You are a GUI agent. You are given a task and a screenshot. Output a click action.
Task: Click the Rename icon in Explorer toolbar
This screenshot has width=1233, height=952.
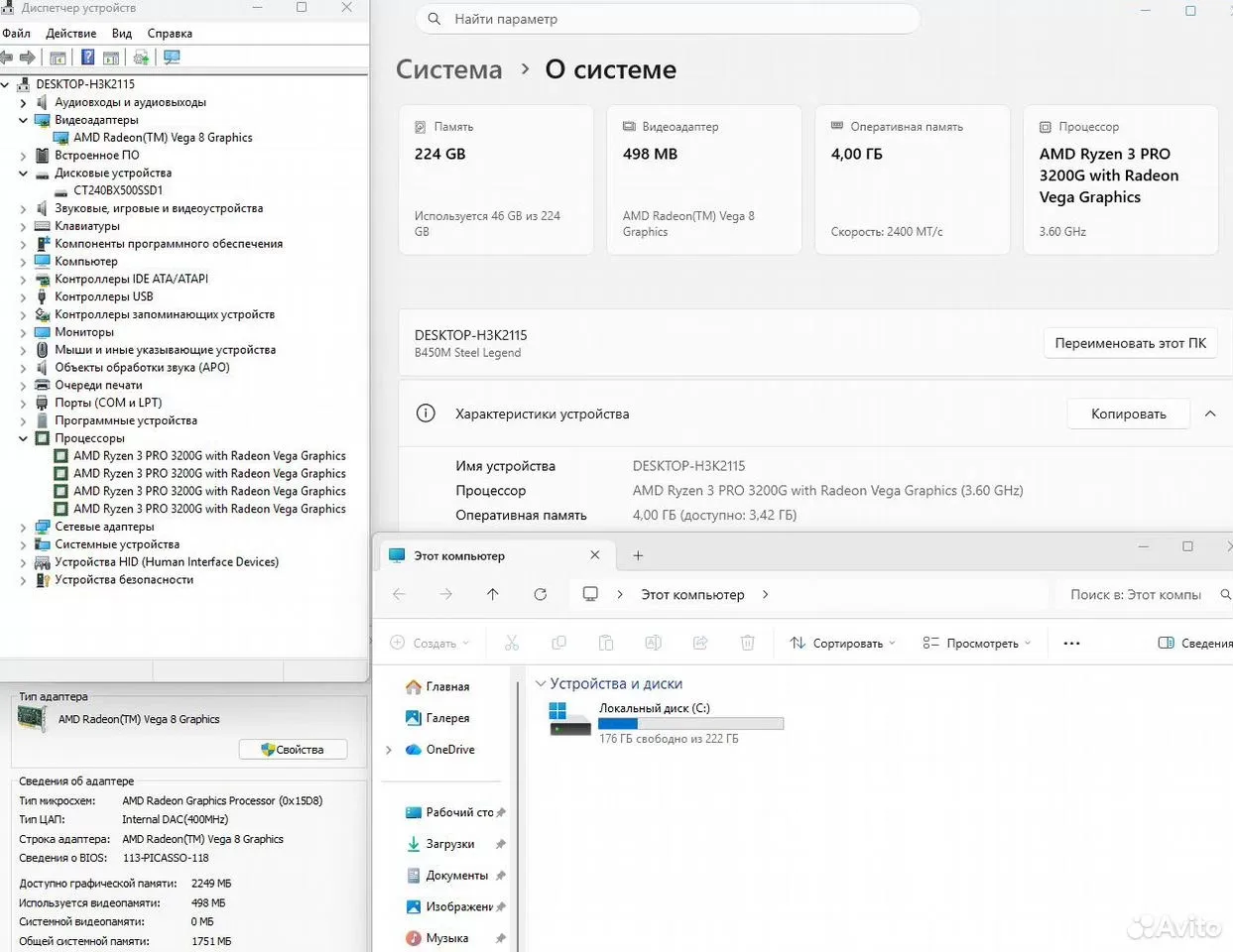(653, 643)
